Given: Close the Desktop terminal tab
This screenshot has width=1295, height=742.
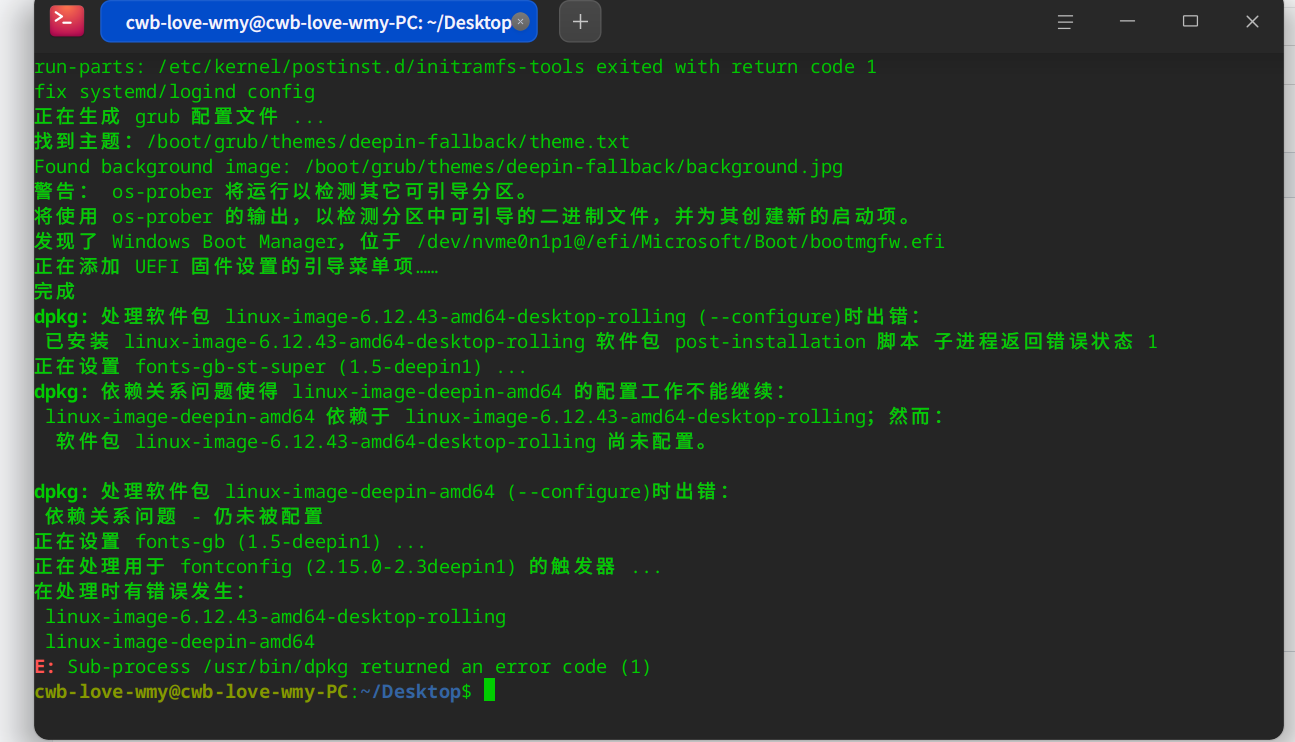Looking at the screenshot, I should click(520, 22).
